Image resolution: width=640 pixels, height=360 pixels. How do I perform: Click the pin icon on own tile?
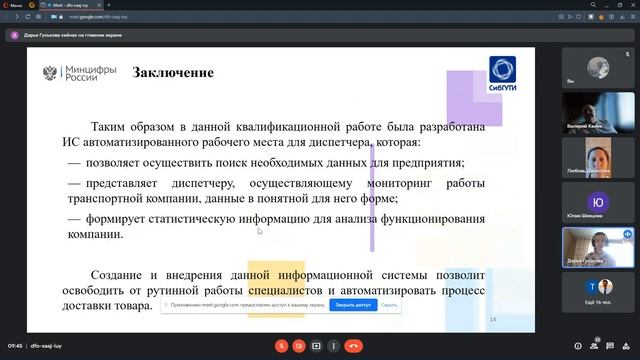[x=628, y=54]
